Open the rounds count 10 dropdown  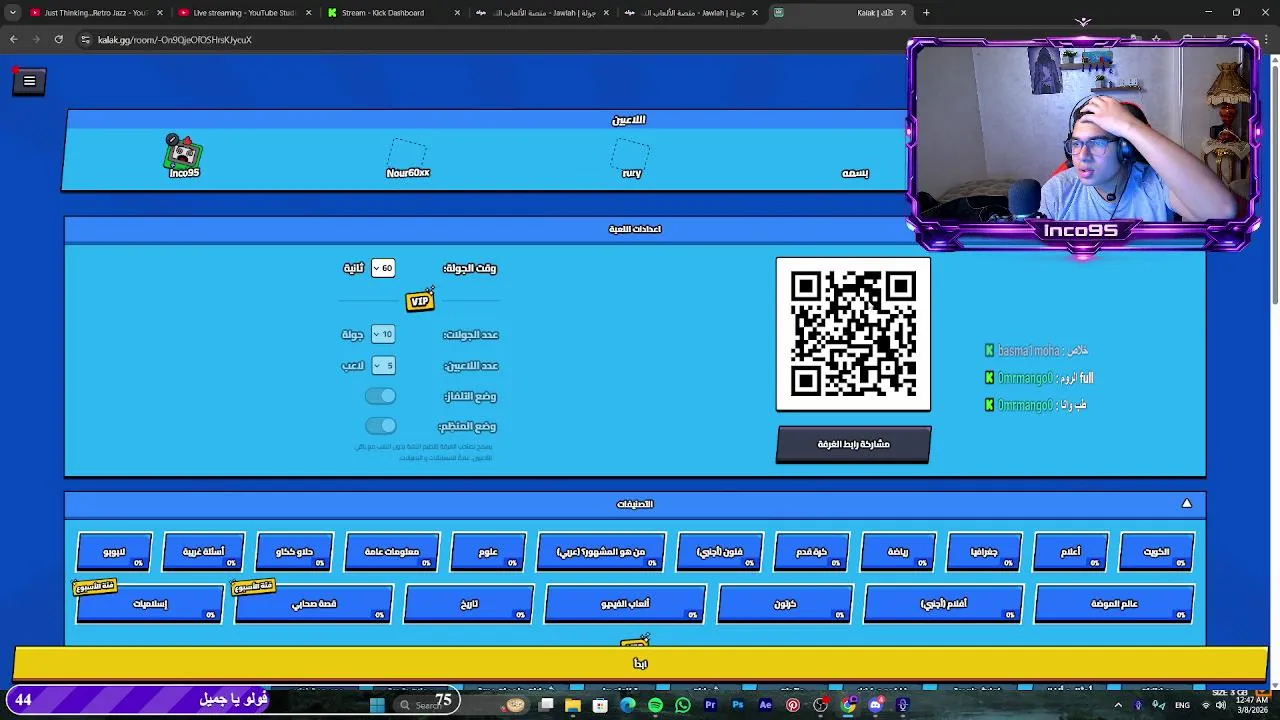coord(383,334)
